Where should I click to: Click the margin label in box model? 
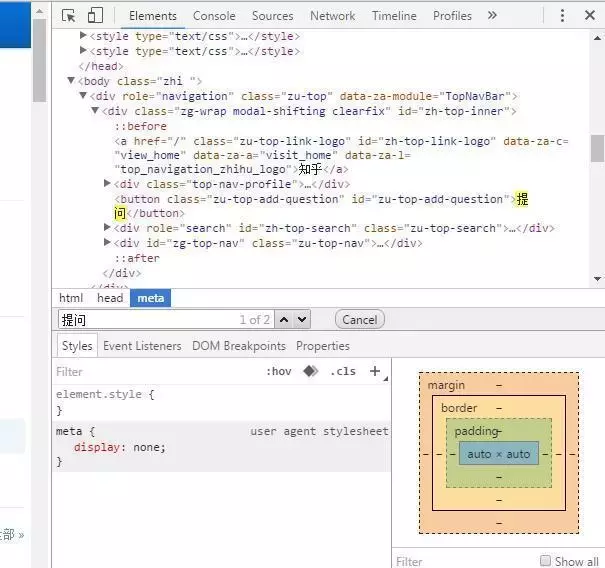[446, 385]
